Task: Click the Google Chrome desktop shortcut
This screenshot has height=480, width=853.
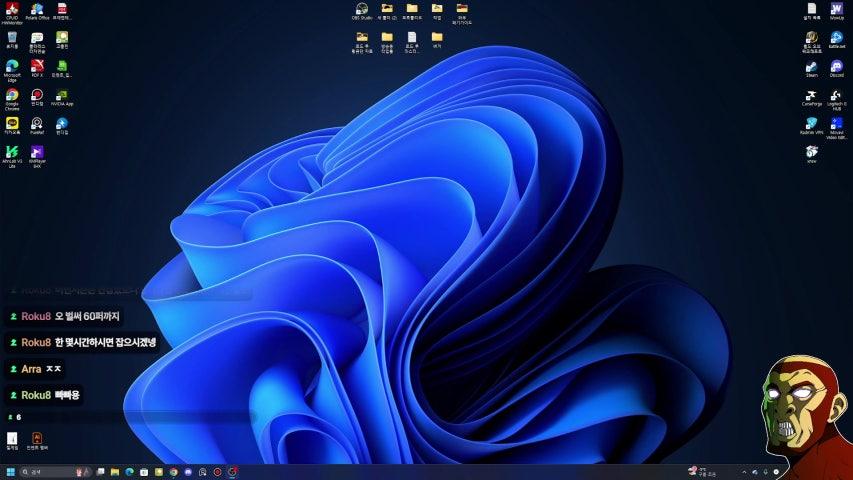Action: 12,96
